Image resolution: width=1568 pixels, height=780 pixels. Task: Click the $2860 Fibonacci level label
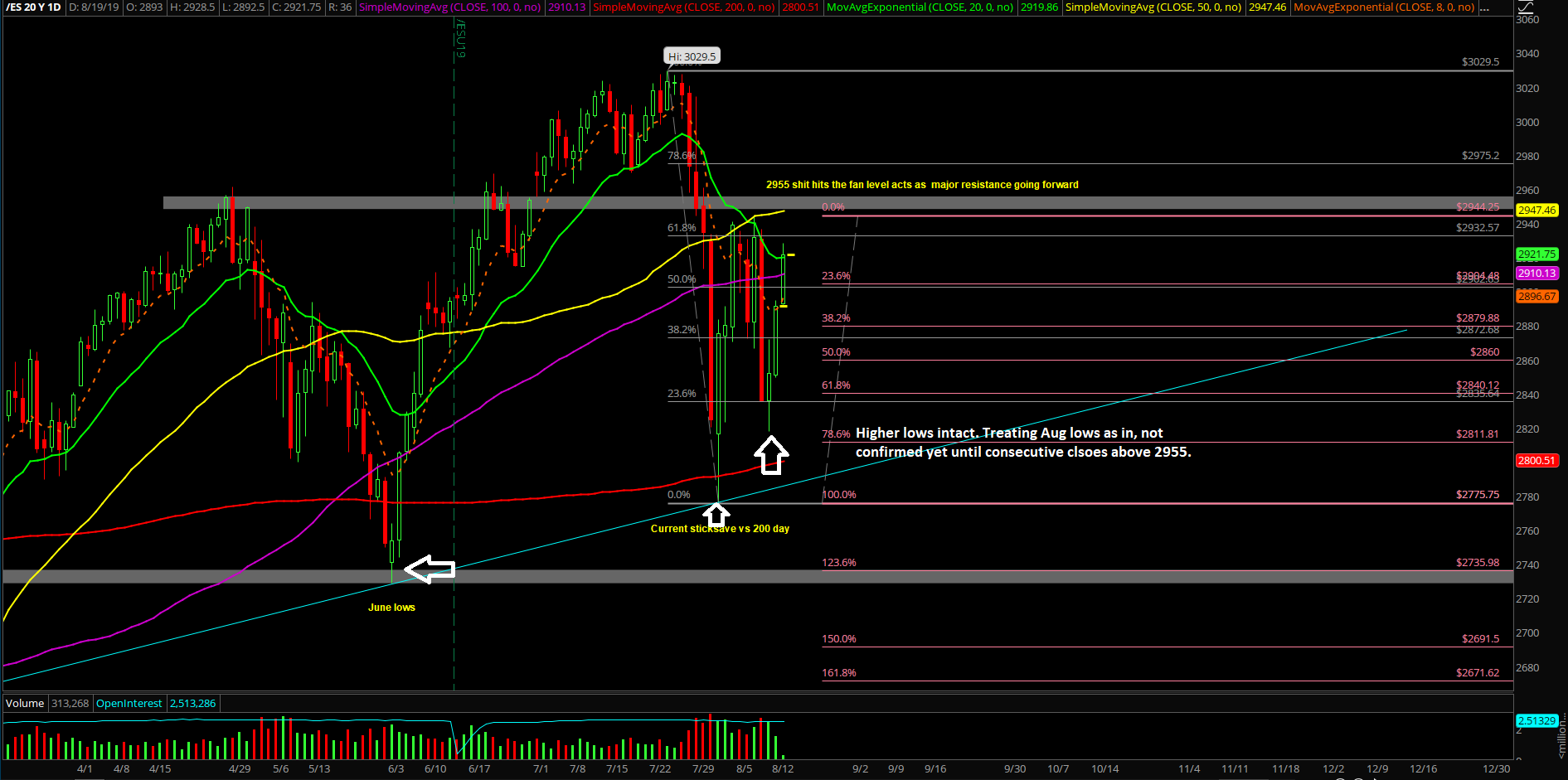pos(1484,352)
